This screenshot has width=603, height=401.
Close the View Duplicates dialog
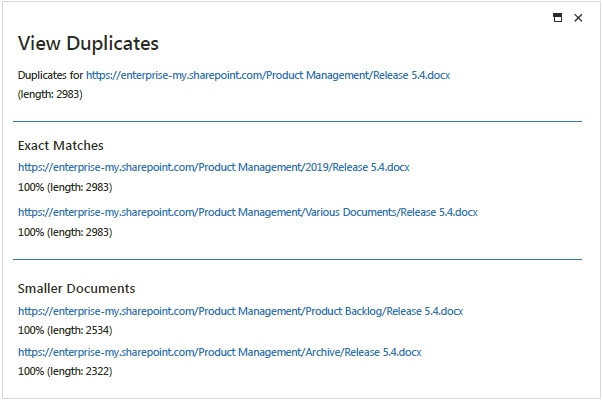578,18
